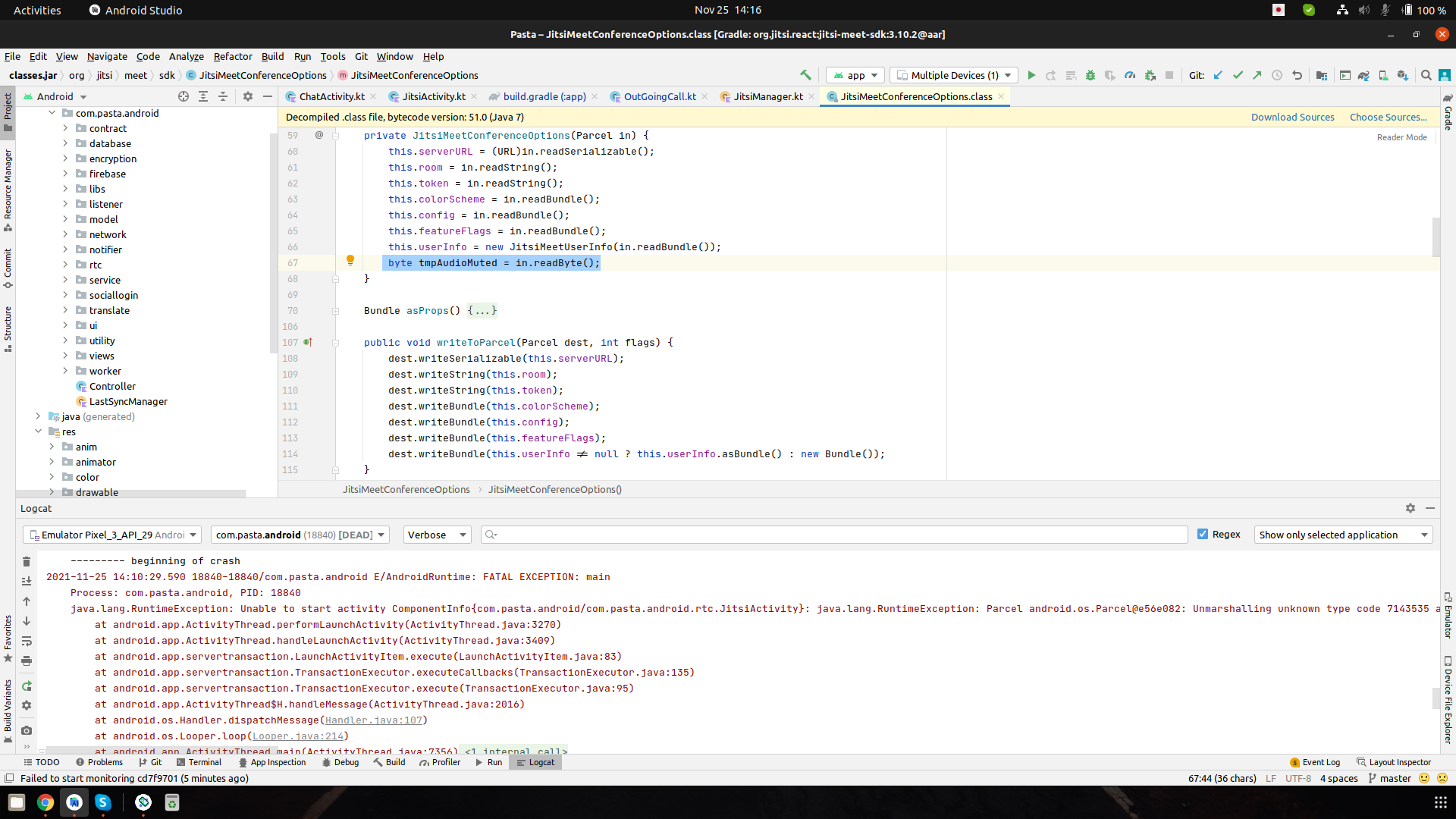Commit changes via the Git checkmark icon
This screenshot has height=819, width=1456.
tap(1238, 75)
